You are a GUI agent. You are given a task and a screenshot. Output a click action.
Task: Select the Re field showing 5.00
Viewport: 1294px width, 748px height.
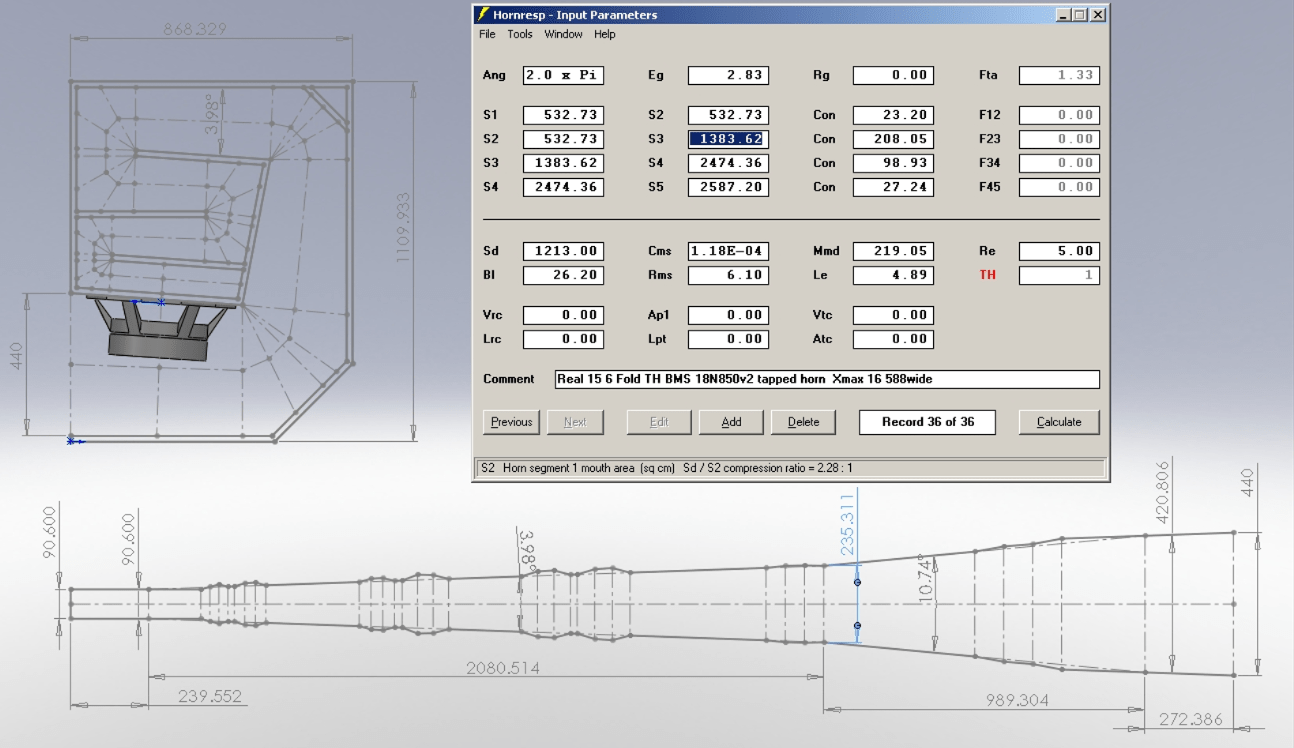(1059, 251)
